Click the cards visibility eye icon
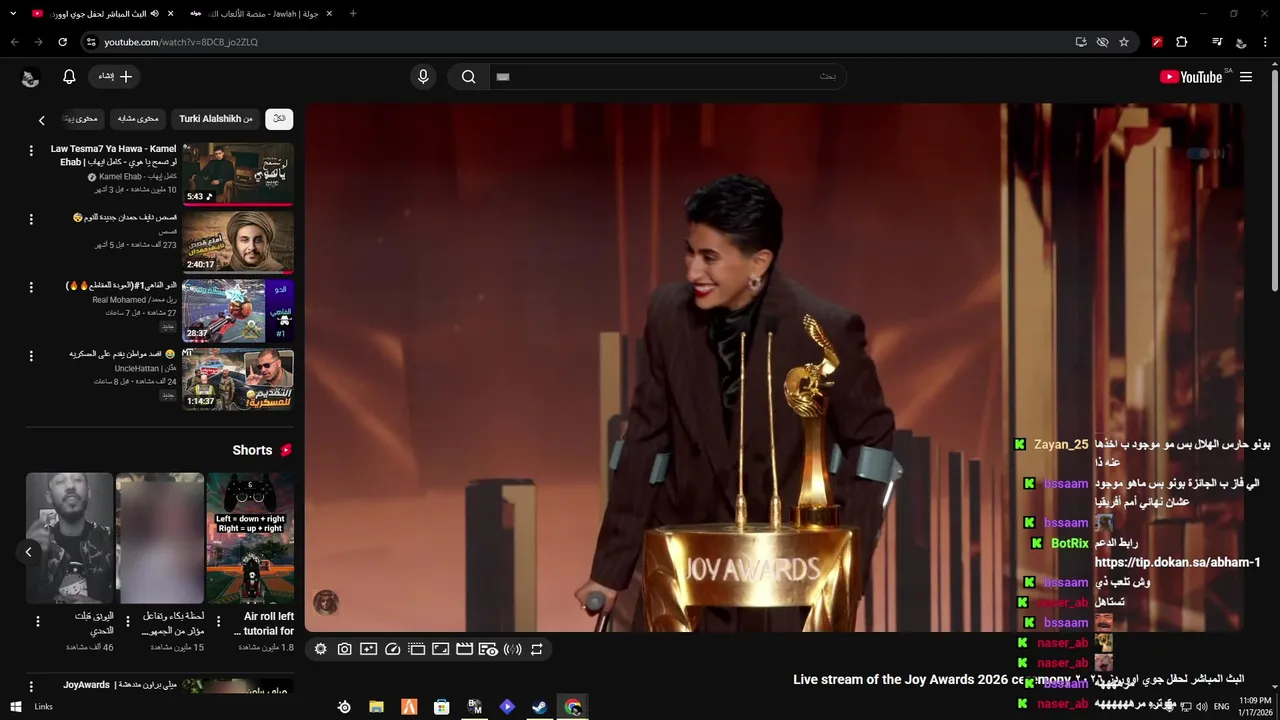The height and width of the screenshot is (720, 1280). pyautogui.click(x=489, y=649)
